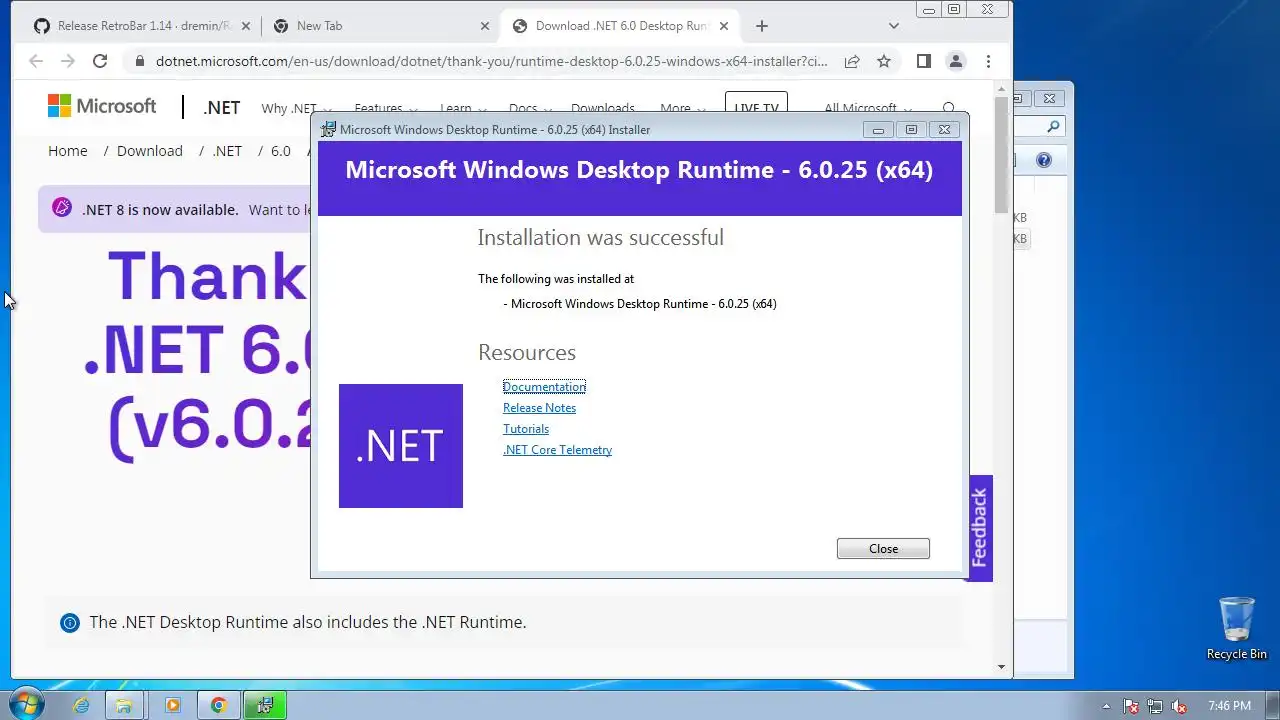
Task: Open the network tray icon
Action: tap(1155, 706)
